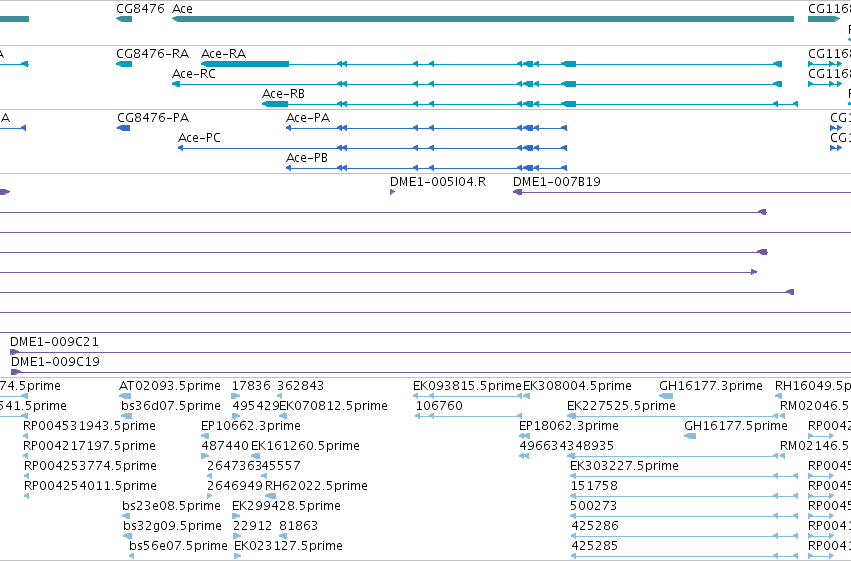Select the Ace-PA coding feature label
The image size is (851, 561).
tap(308, 118)
